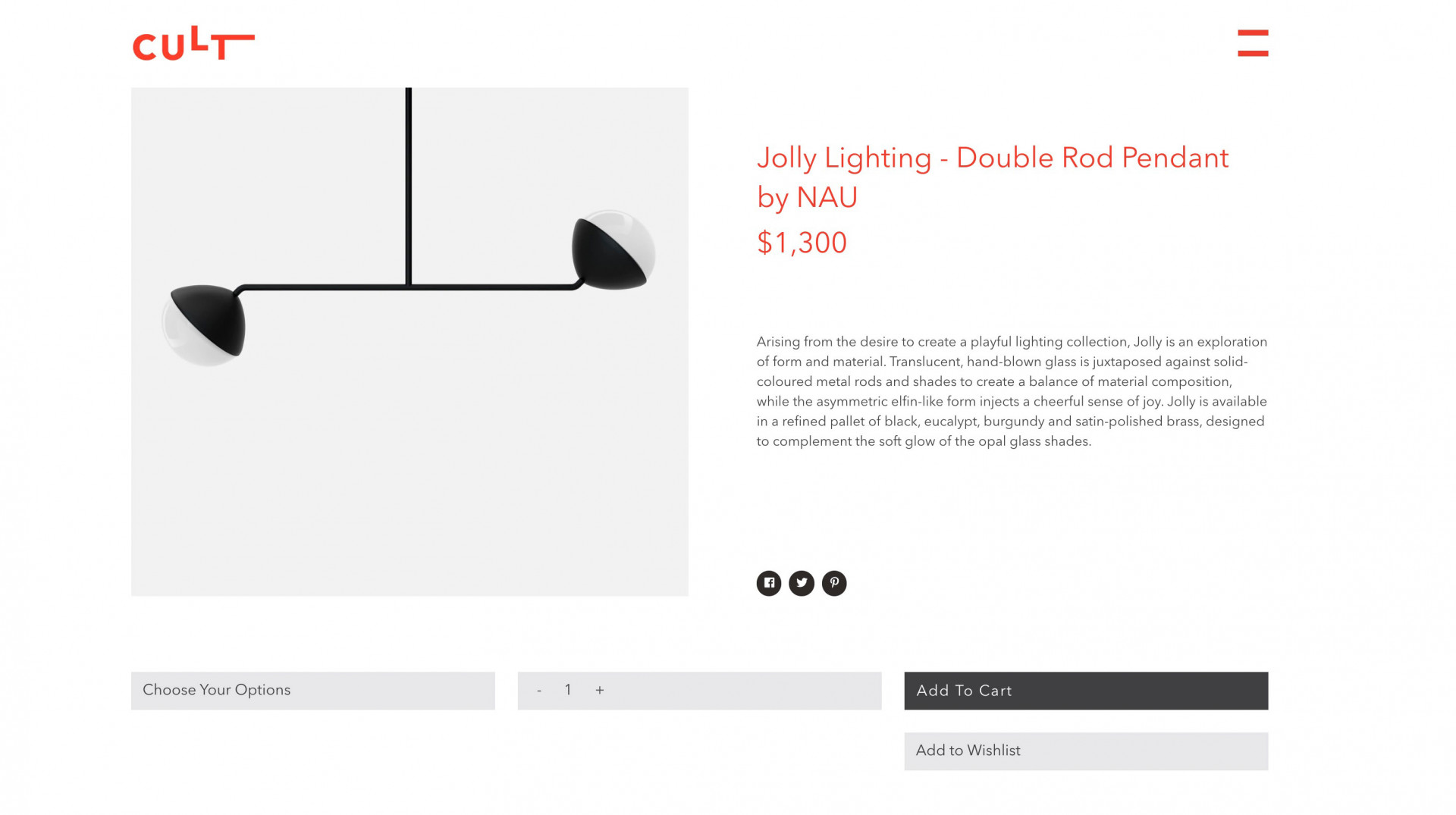
Task: Increase quantity with the plus control
Action: pyautogui.click(x=599, y=691)
